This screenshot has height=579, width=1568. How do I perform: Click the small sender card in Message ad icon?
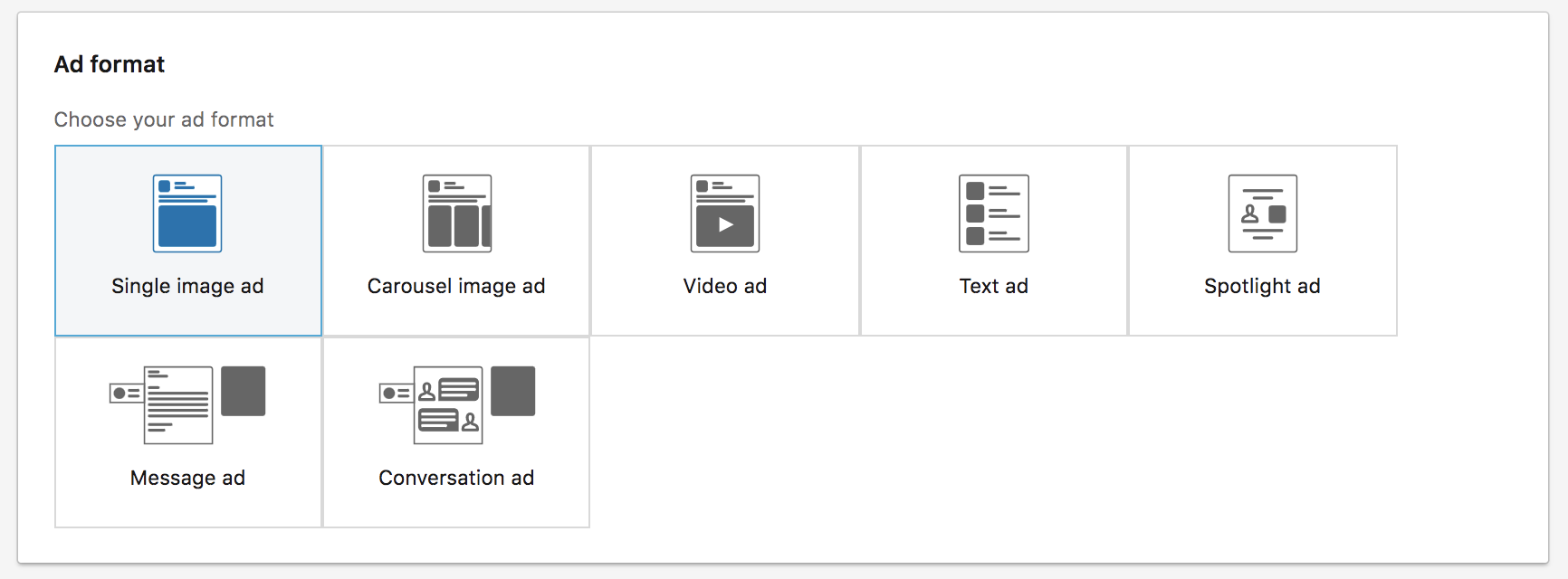click(125, 393)
